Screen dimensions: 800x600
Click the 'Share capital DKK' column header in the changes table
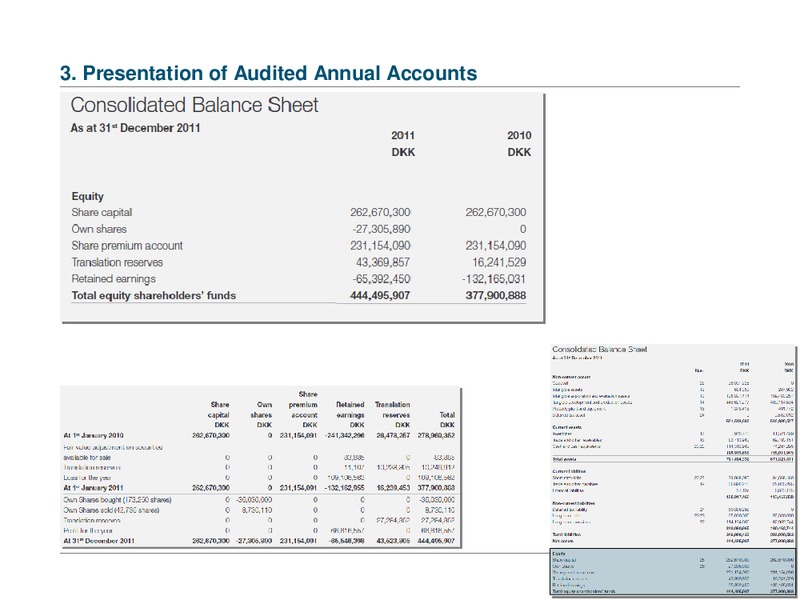[x=219, y=415]
